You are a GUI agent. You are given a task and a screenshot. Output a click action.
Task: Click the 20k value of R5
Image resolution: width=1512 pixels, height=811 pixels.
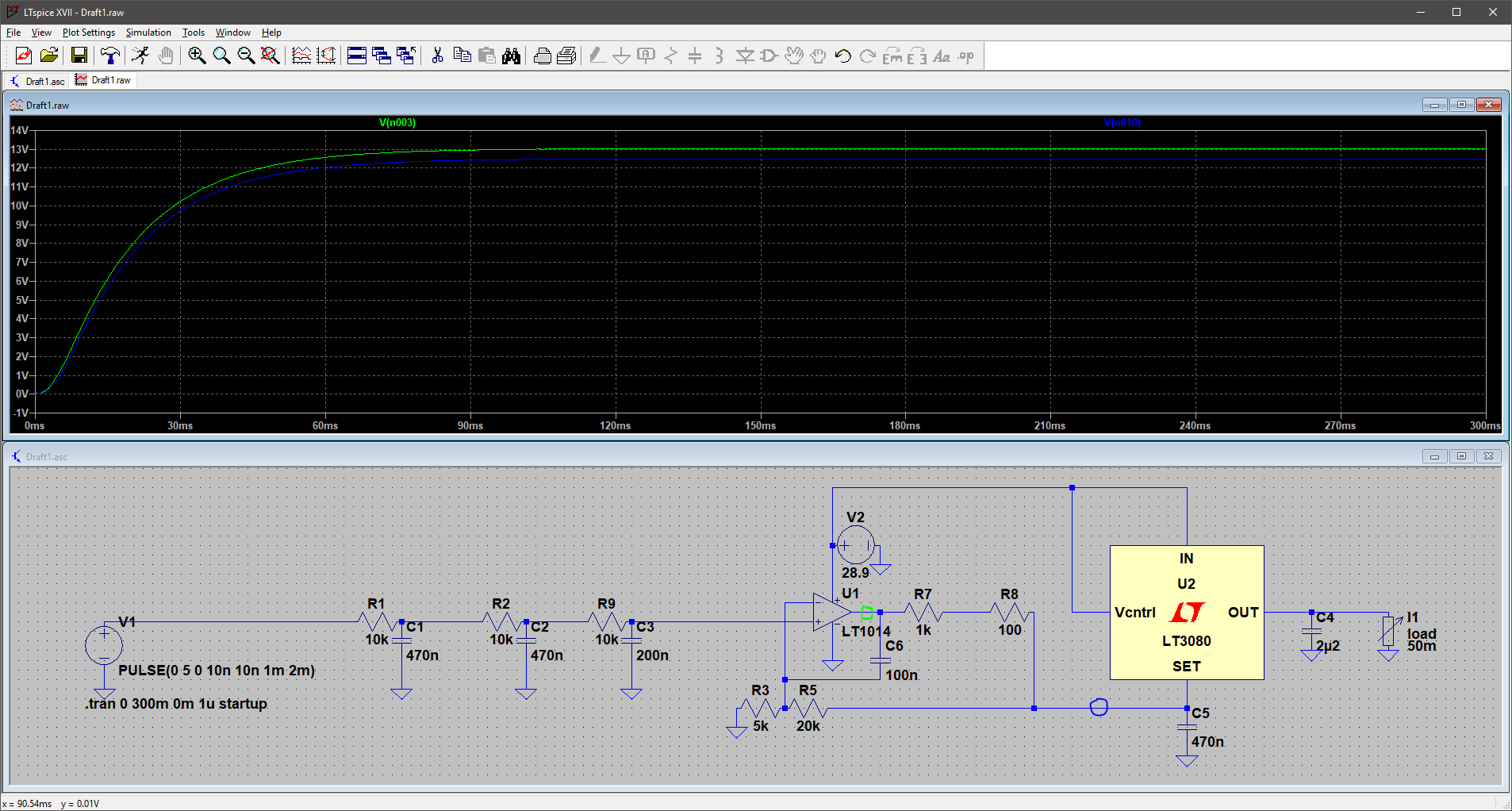coord(808,726)
